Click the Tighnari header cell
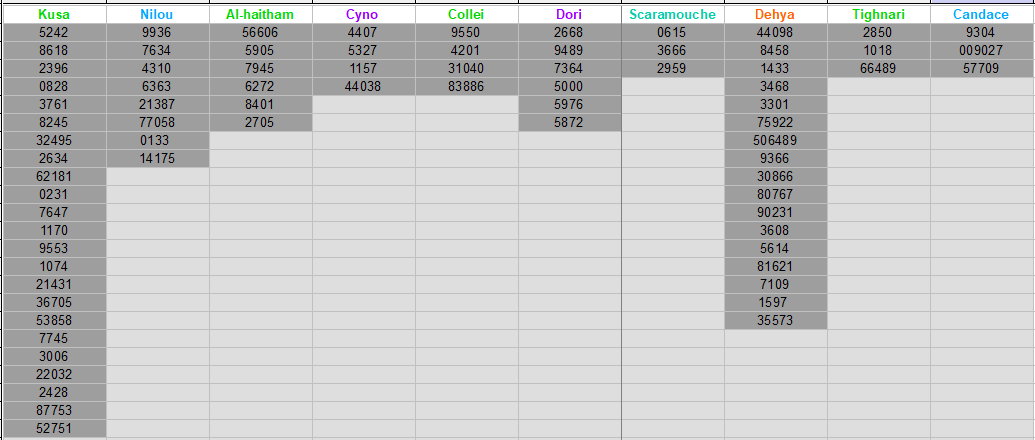 (x=879, y=15)
